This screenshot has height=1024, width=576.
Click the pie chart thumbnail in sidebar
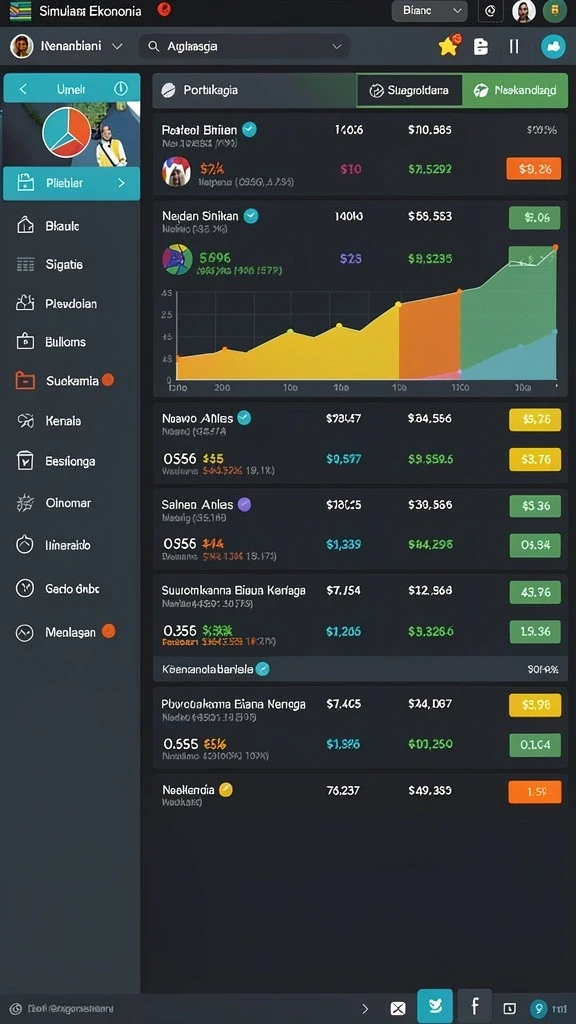[66, 133]
